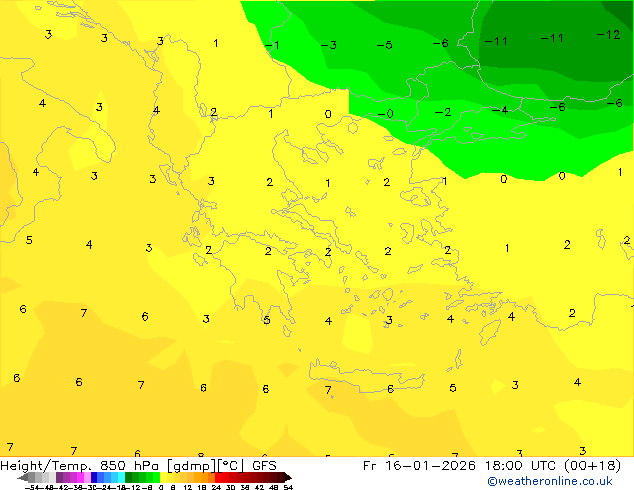The width and height of the screenshot is (634, 490).
Task: Click the Height/Temp. 850 hPa title text
Action: 81,466
